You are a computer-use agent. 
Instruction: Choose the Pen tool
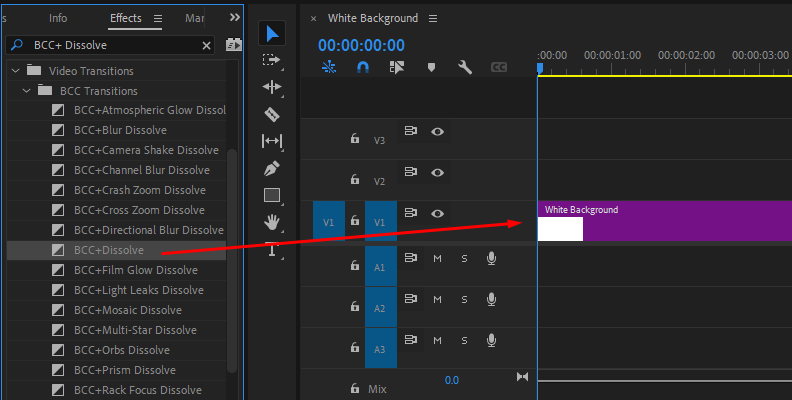[272, 168]
